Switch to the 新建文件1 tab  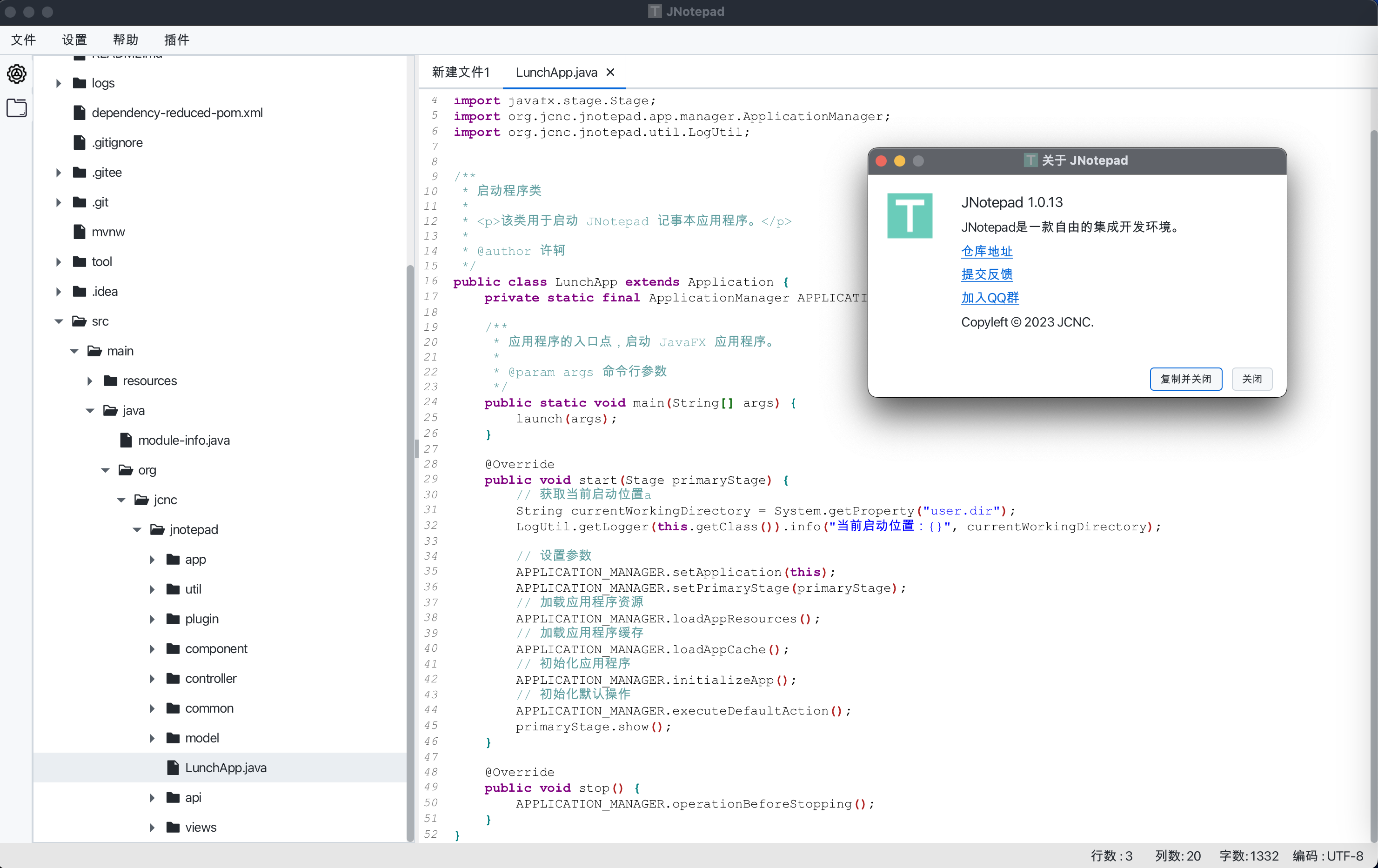pos(461,72)
